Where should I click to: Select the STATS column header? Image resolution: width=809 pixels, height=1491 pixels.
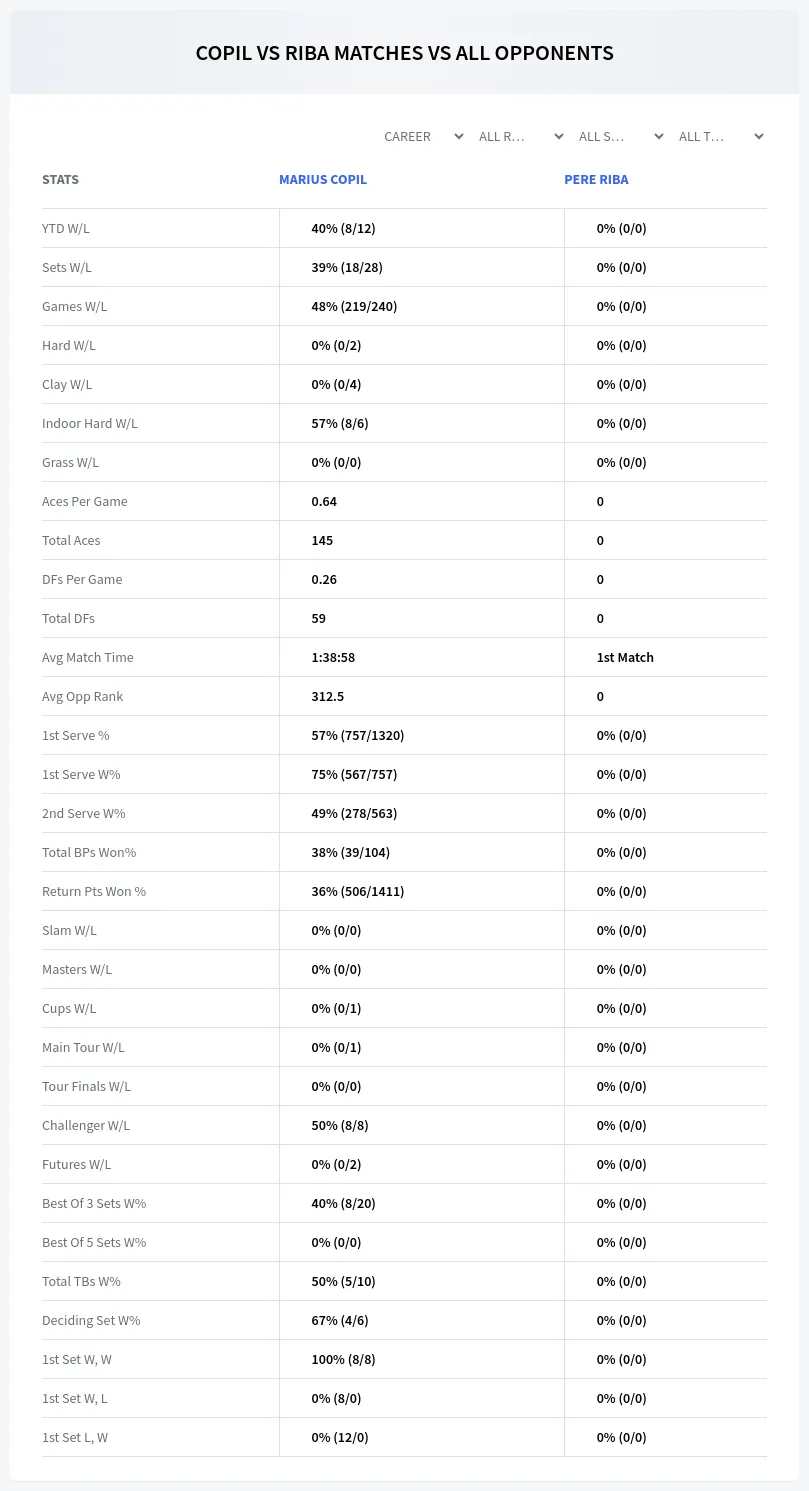(60, 179)
